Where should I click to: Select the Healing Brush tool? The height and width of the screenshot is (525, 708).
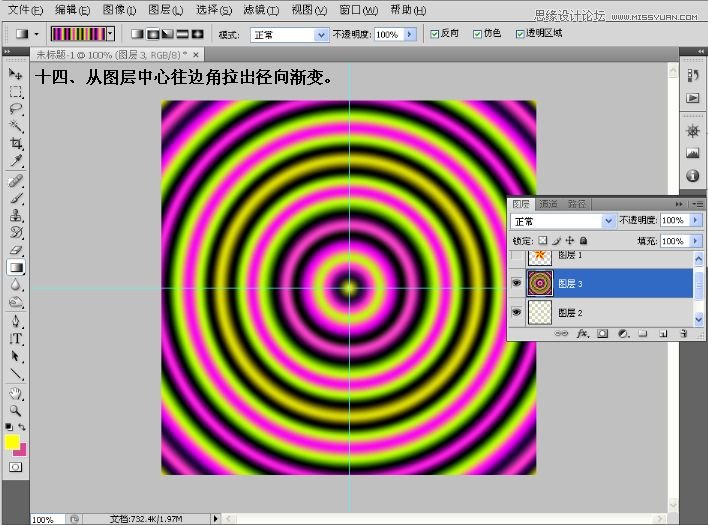(15, 181)
